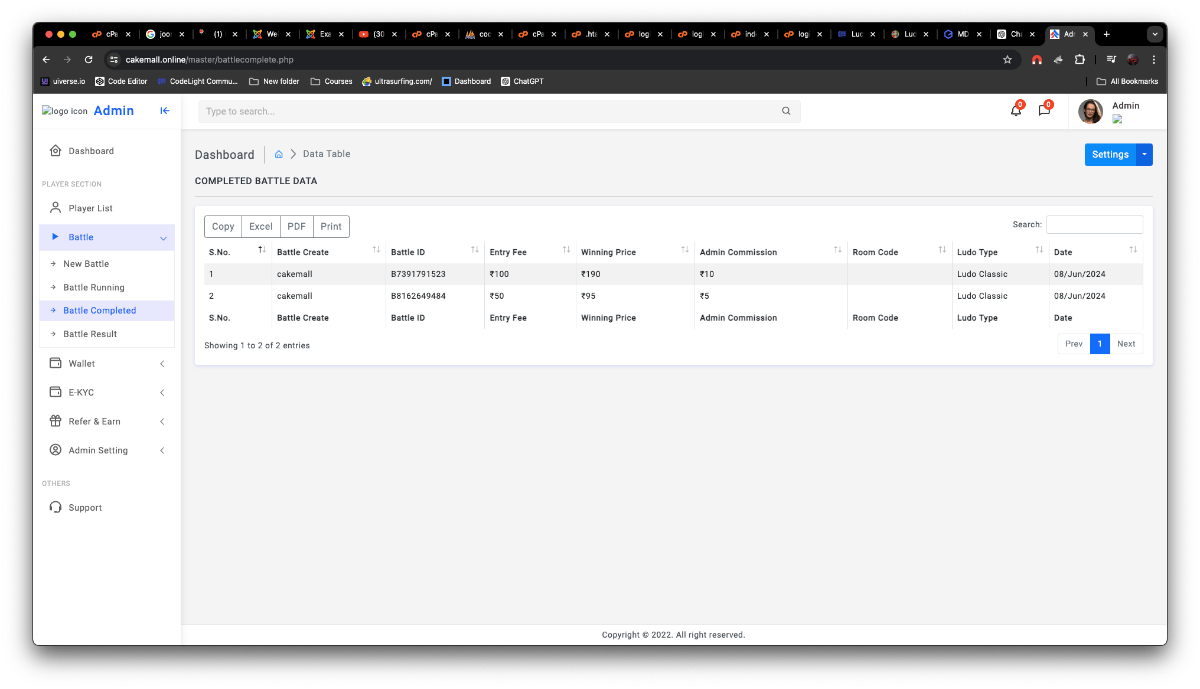This screenshot has width=1200, height=689.
Task: Click the PDF export button
Action: tap(297, 227)
